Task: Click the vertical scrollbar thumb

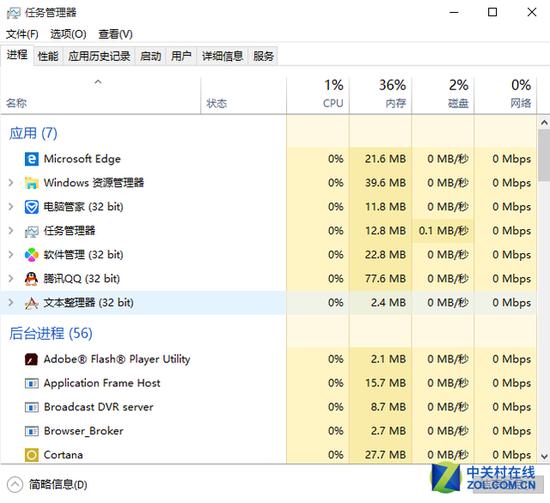Action: (x=544, y=155)
